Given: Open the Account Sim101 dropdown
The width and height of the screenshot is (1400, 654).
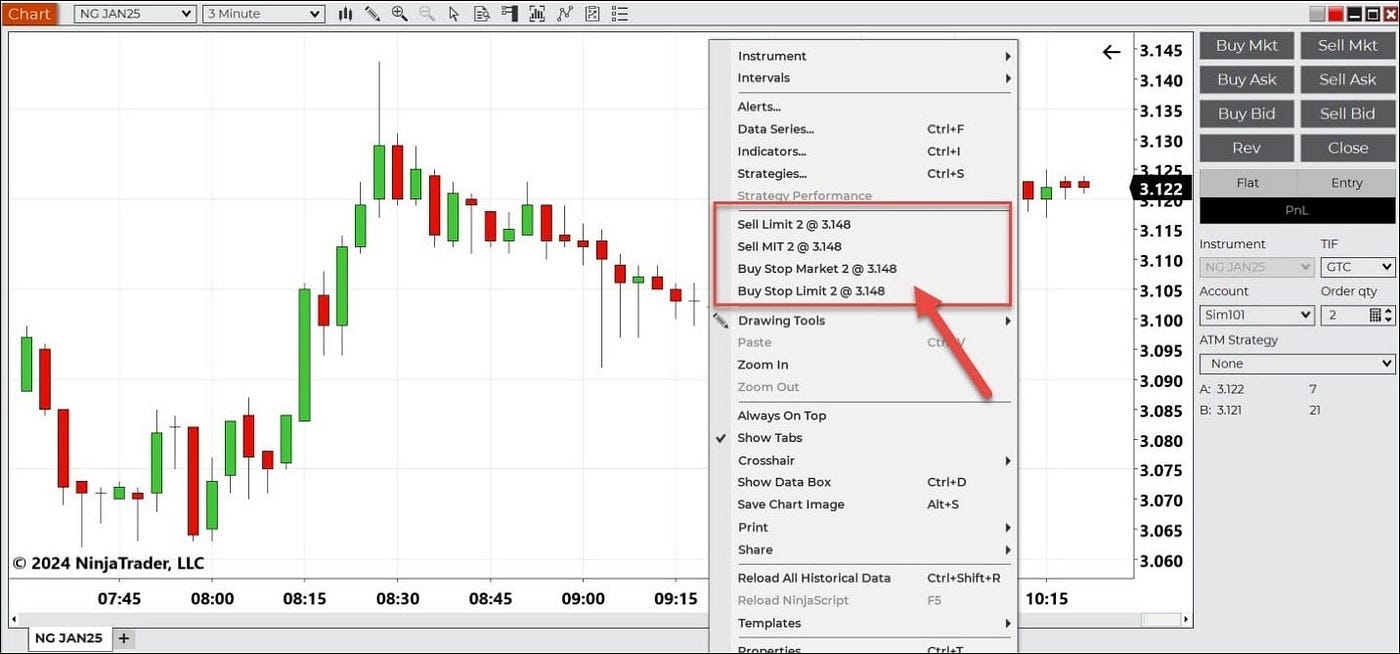Looking at the screenshot, I should (x=1256, y=315).
